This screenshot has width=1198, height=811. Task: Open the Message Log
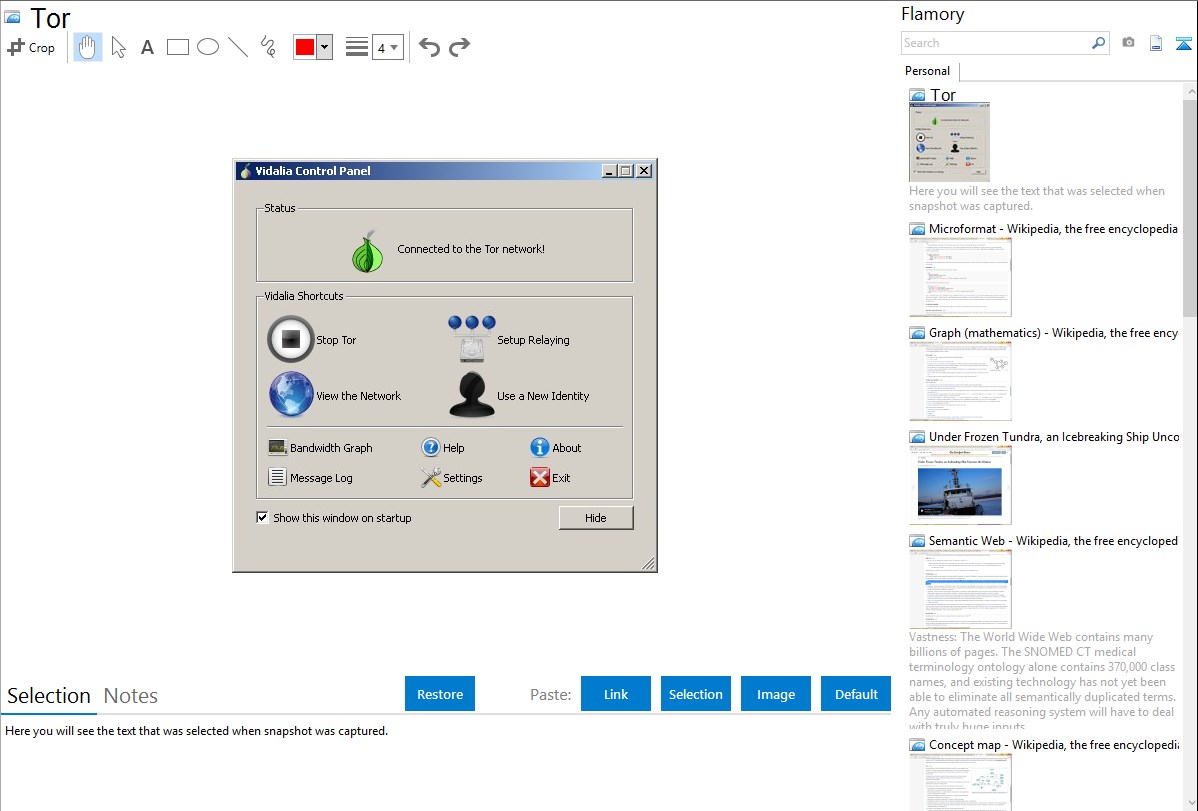click(310, 478)
